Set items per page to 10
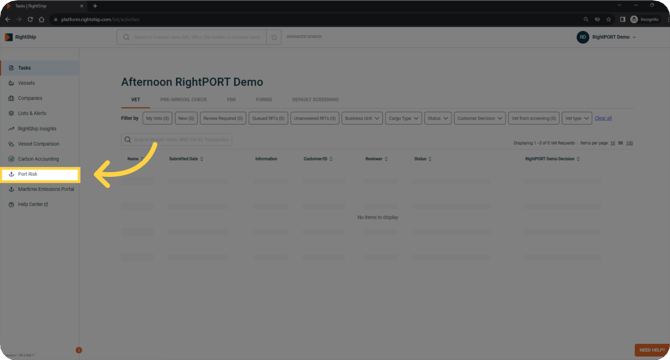The width and height of the screenshot is (670, 360). tap(612, 143)
